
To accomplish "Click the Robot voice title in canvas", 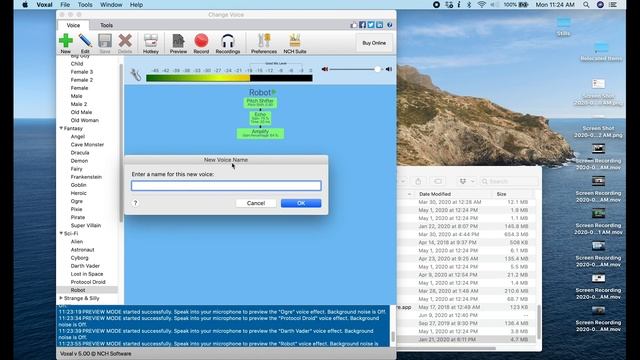I will tap(260, 92).
